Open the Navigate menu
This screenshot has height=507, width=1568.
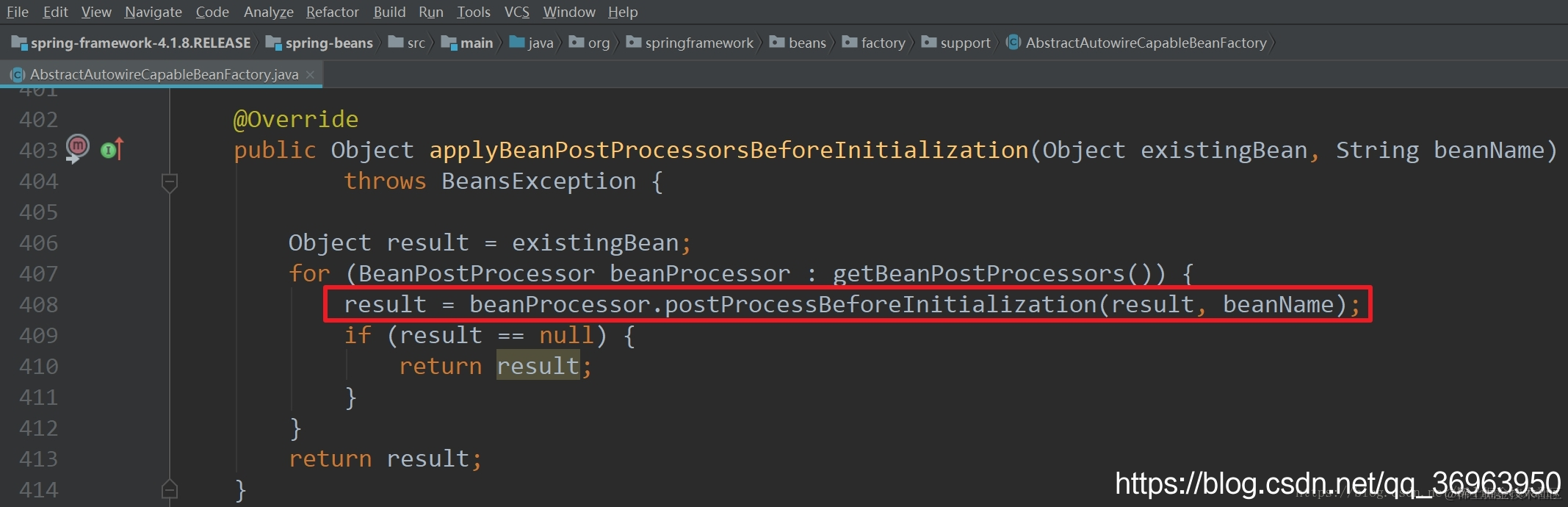pyautogui.click(x=153, y=12)
